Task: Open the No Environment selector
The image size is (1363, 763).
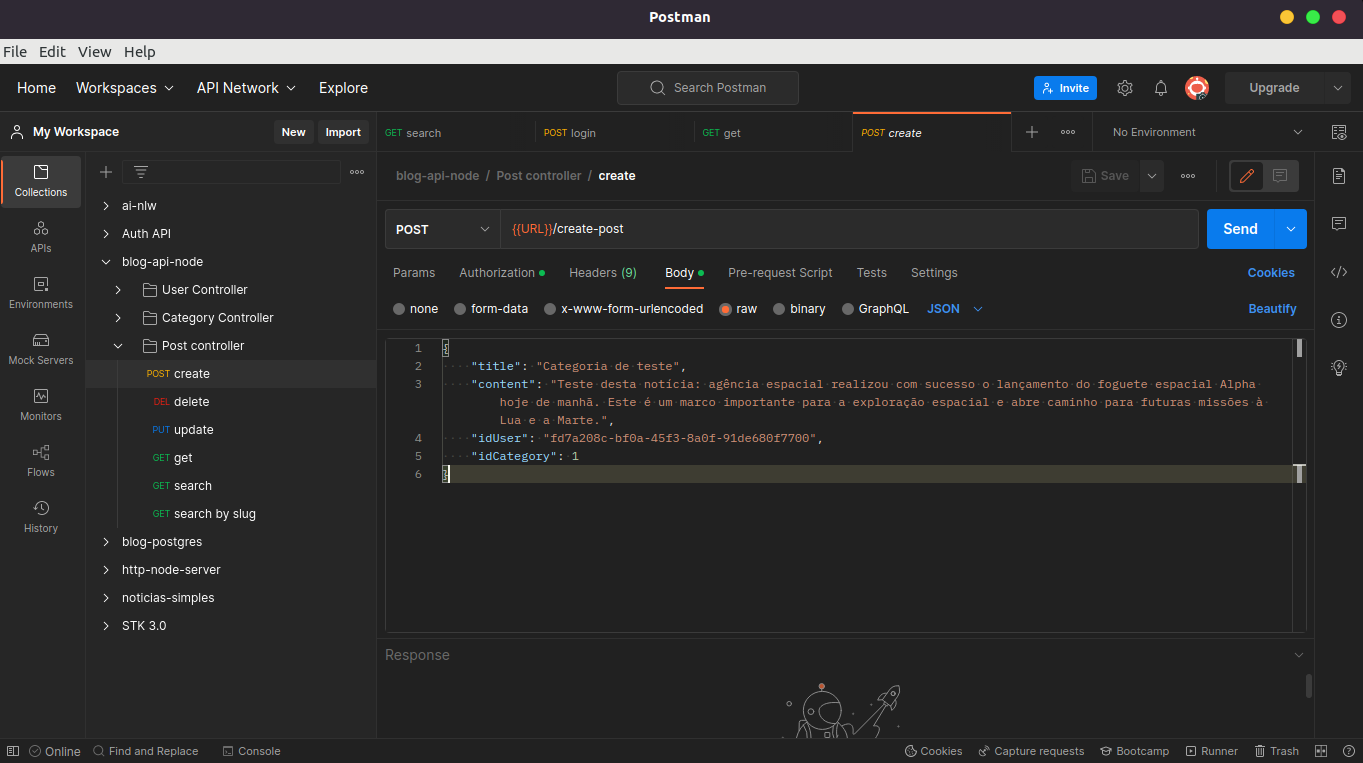Action: tap(1207, 132)
